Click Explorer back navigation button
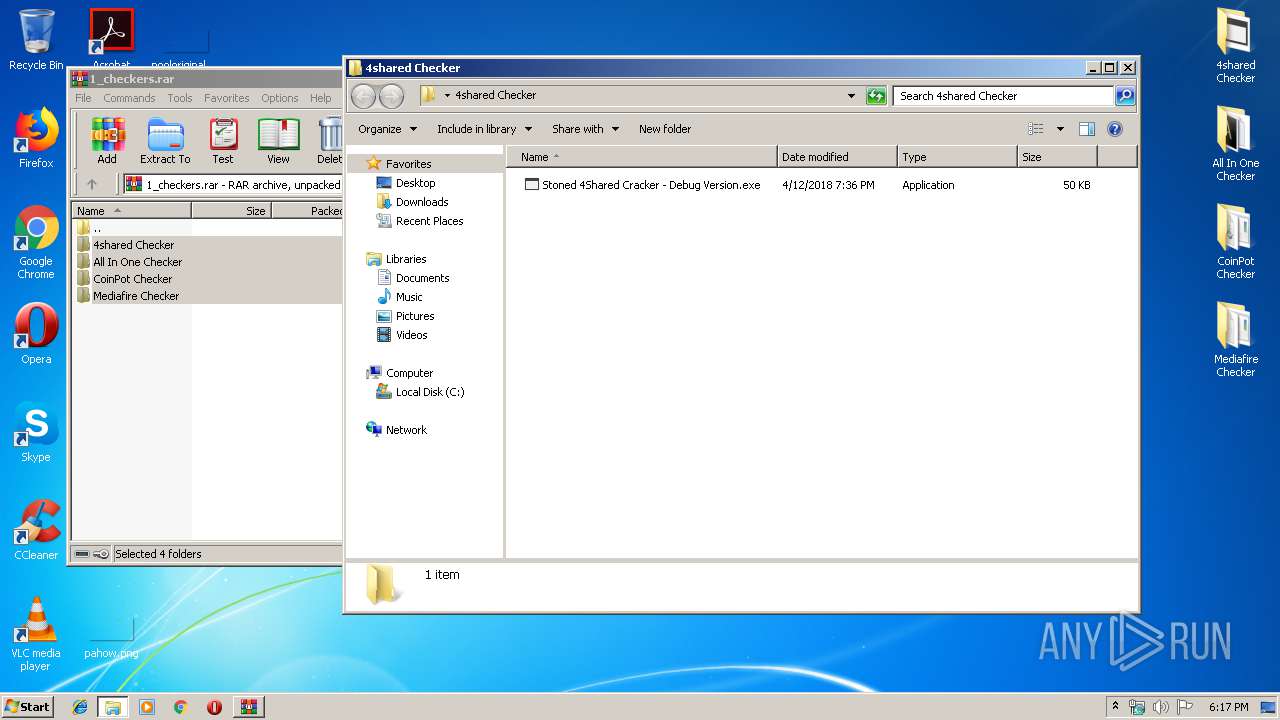Screen dimensions: 1280x720 [364, 96]
